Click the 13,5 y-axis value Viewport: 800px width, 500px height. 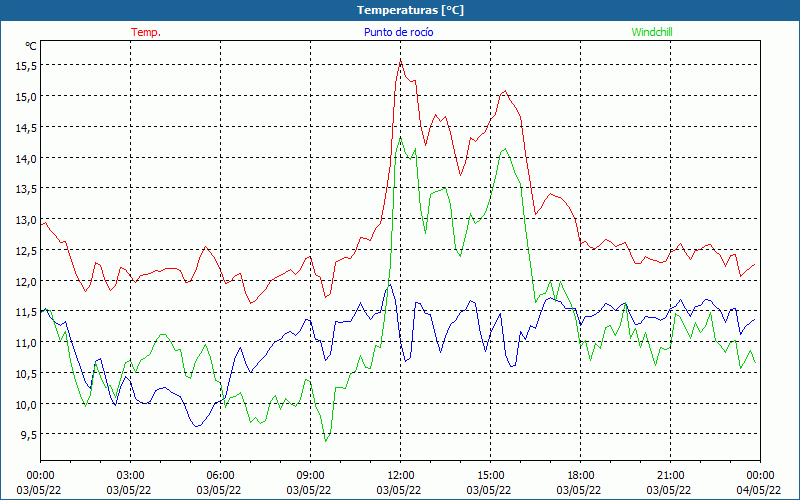tap(26, 189)
